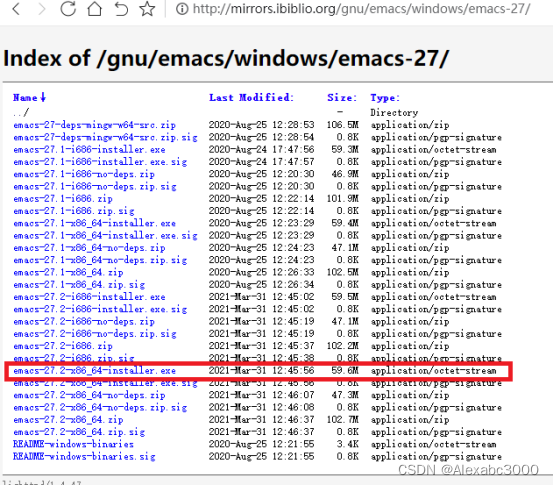This screenshot has height=485, width=554.
Task: Open the README-windows-binaries file
Action: pyautogui.click(x=73, y=444)
